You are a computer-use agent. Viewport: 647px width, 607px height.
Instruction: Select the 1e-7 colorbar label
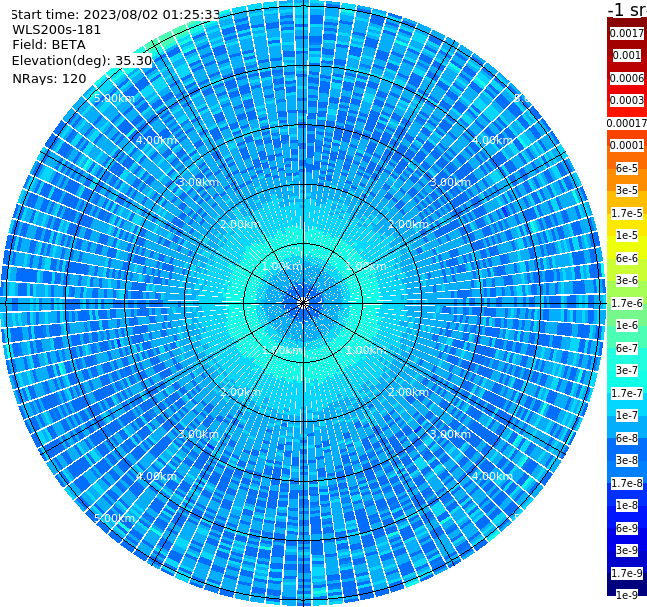[627, 415]
